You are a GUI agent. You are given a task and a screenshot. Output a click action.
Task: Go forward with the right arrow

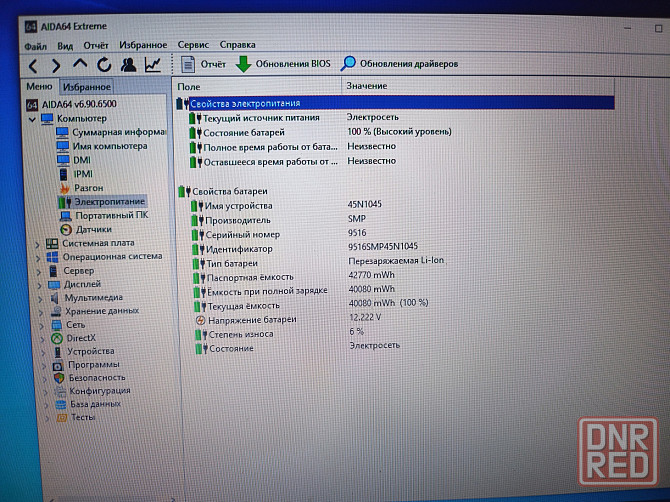click(56, 66)
